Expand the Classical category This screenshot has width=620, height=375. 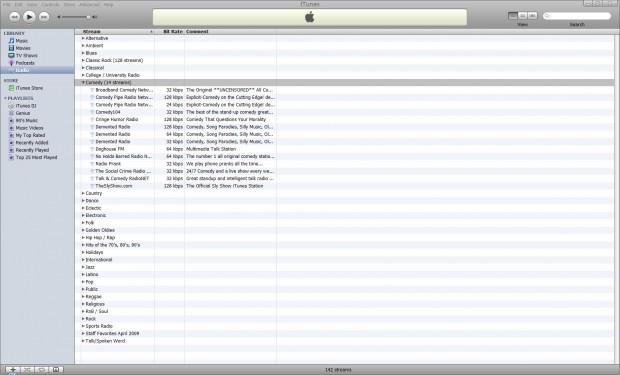[x=83, y=68]
